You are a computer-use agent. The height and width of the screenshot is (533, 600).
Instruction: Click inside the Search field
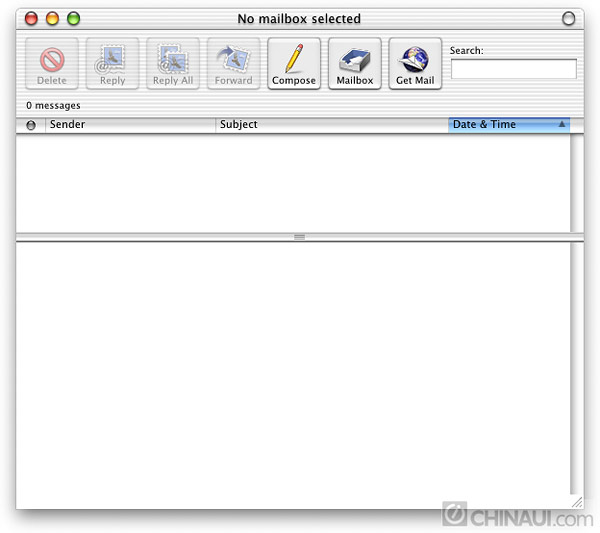pos(513,69)
